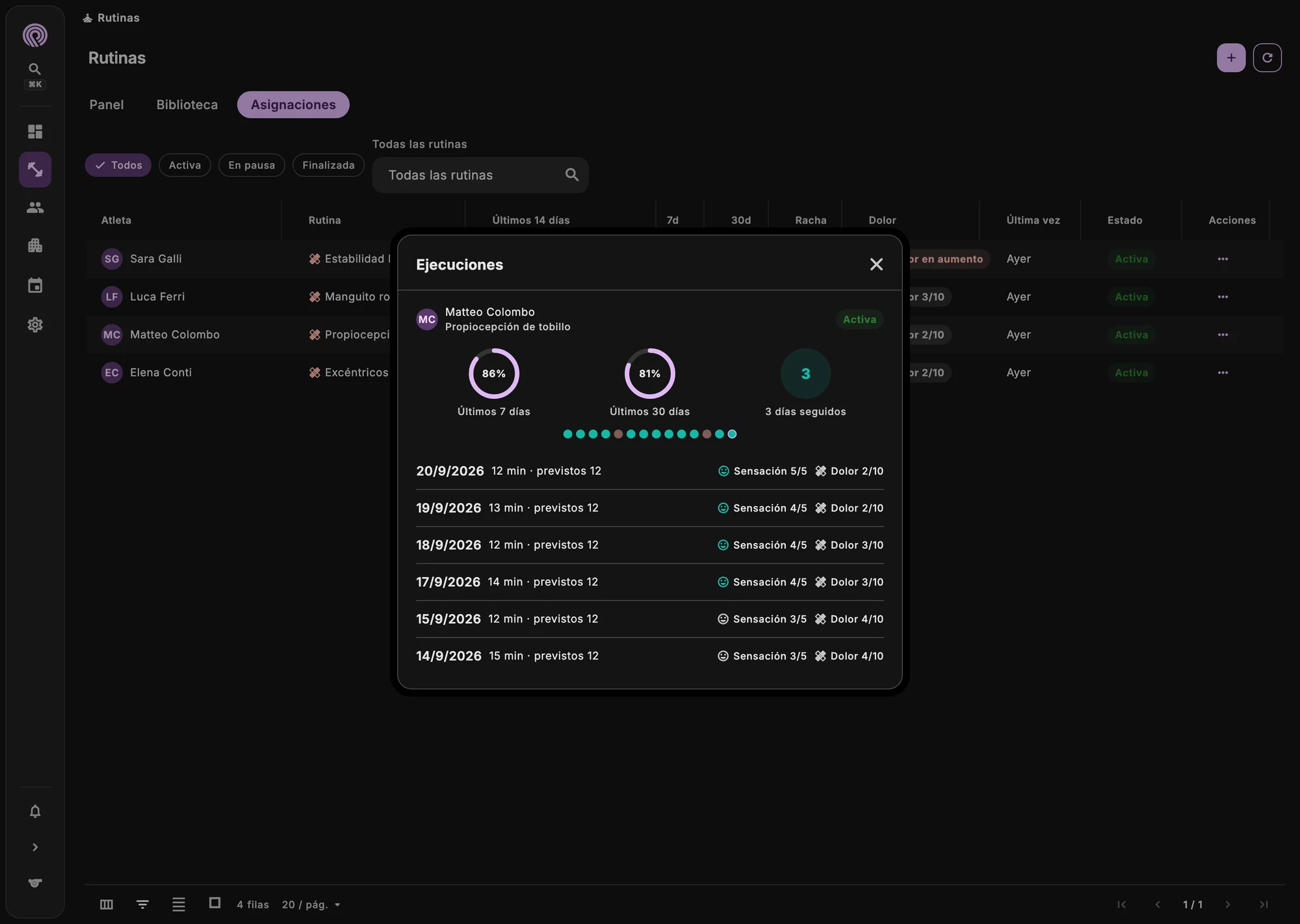Select the Todos filter chip
This screenshot has height=924, width=1300.
coord(118,165)
